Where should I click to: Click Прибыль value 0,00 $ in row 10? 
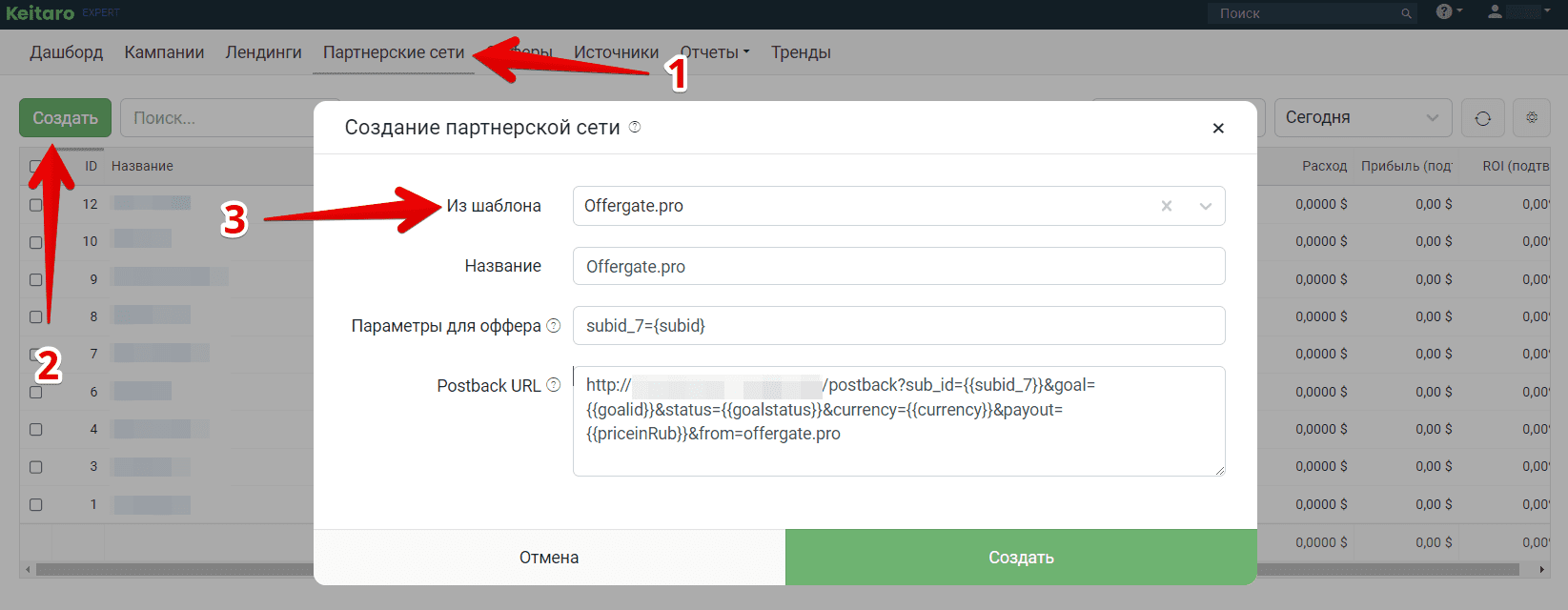1434,241
